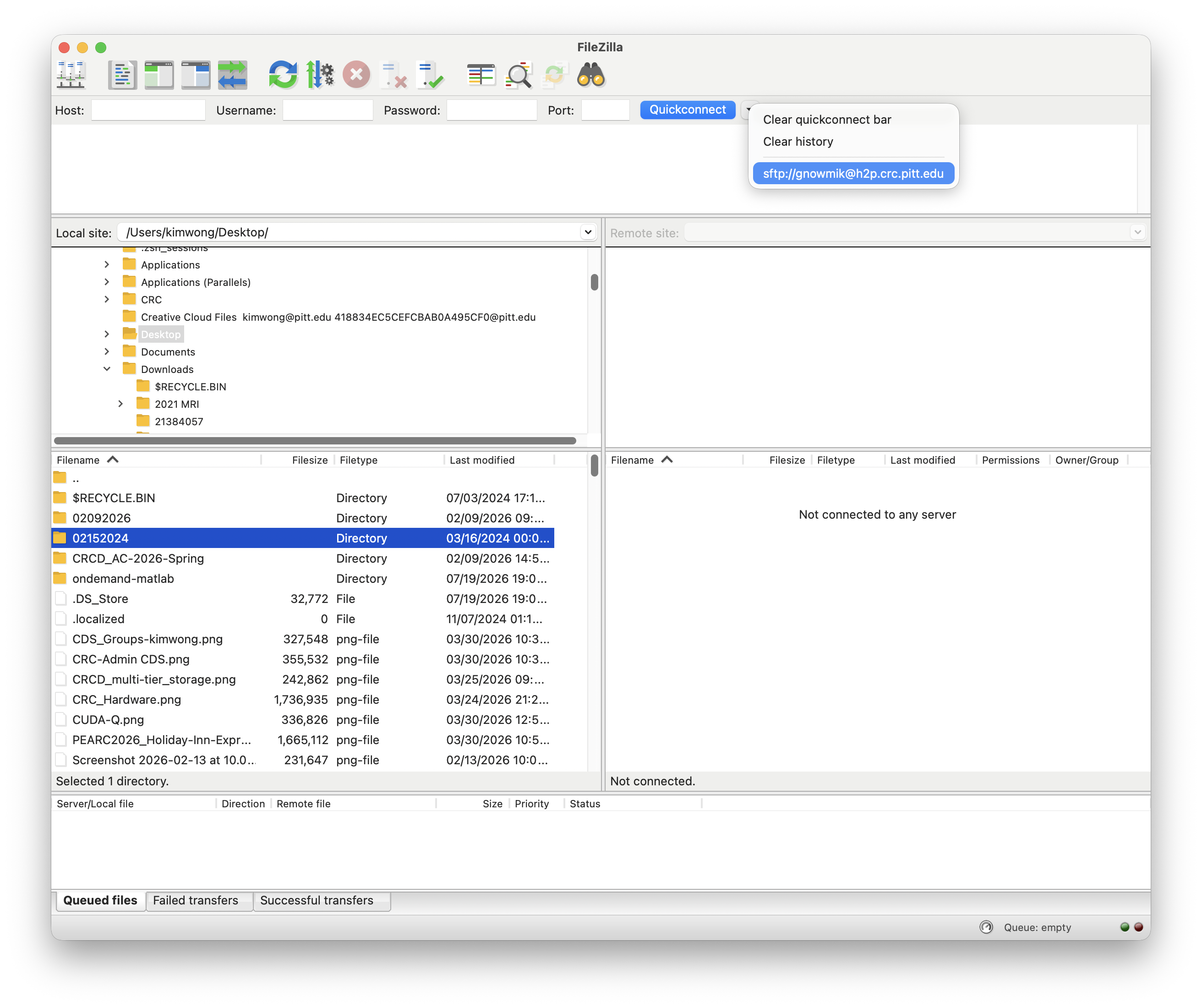Focus the Port input field

coord(606,110)
